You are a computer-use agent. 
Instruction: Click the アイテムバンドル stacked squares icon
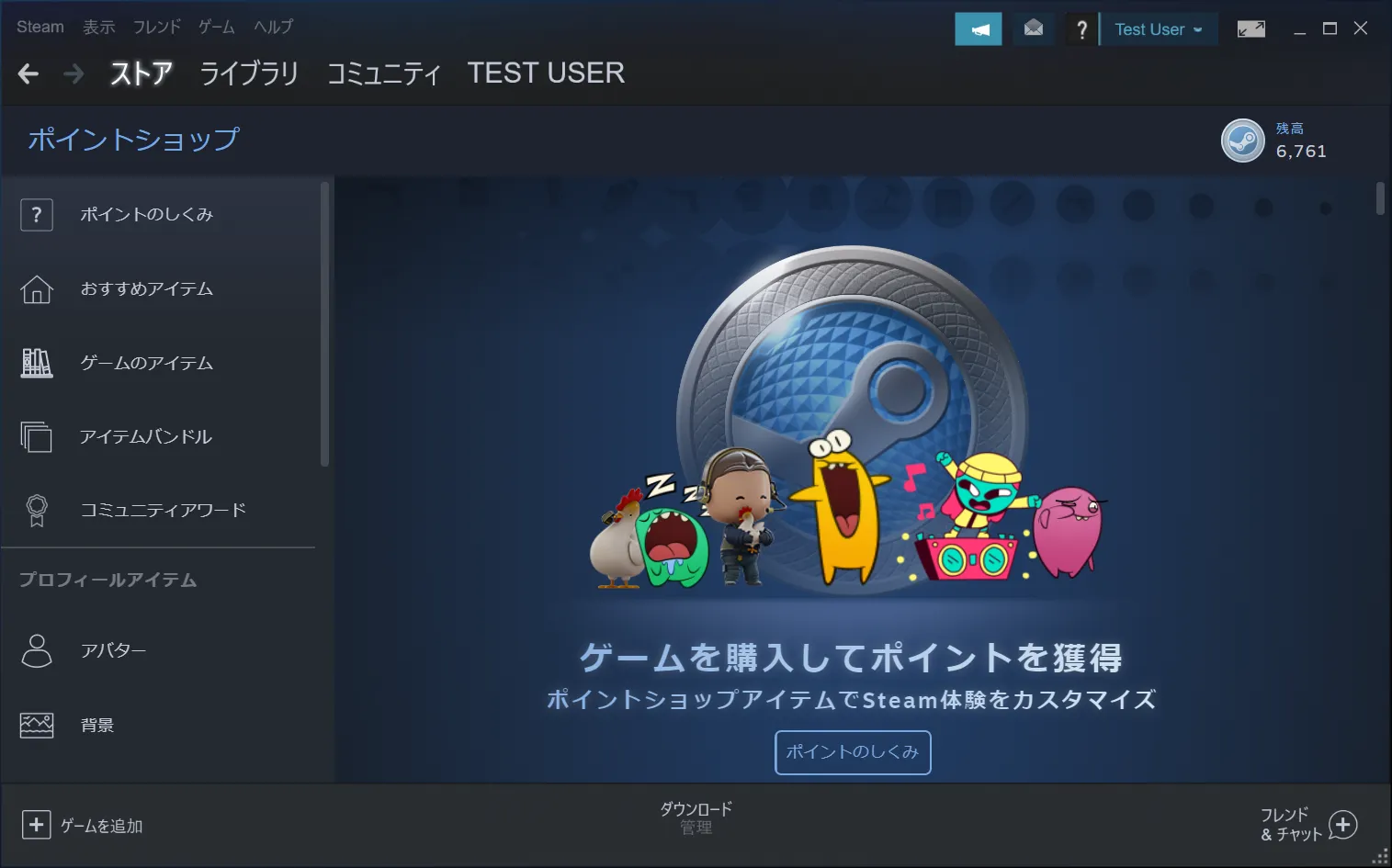pos(37,436)
